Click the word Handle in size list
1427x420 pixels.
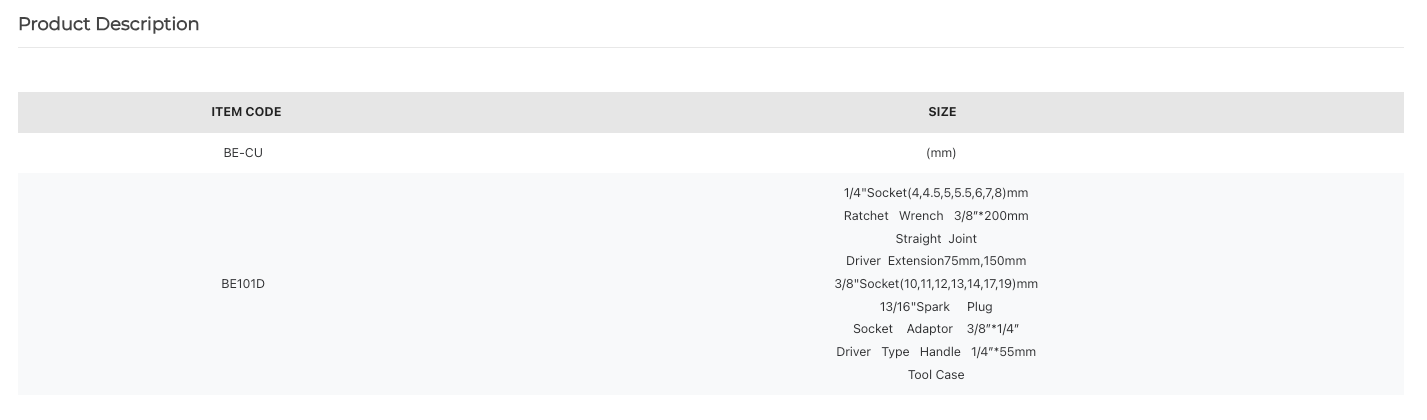tap(940, 352)
